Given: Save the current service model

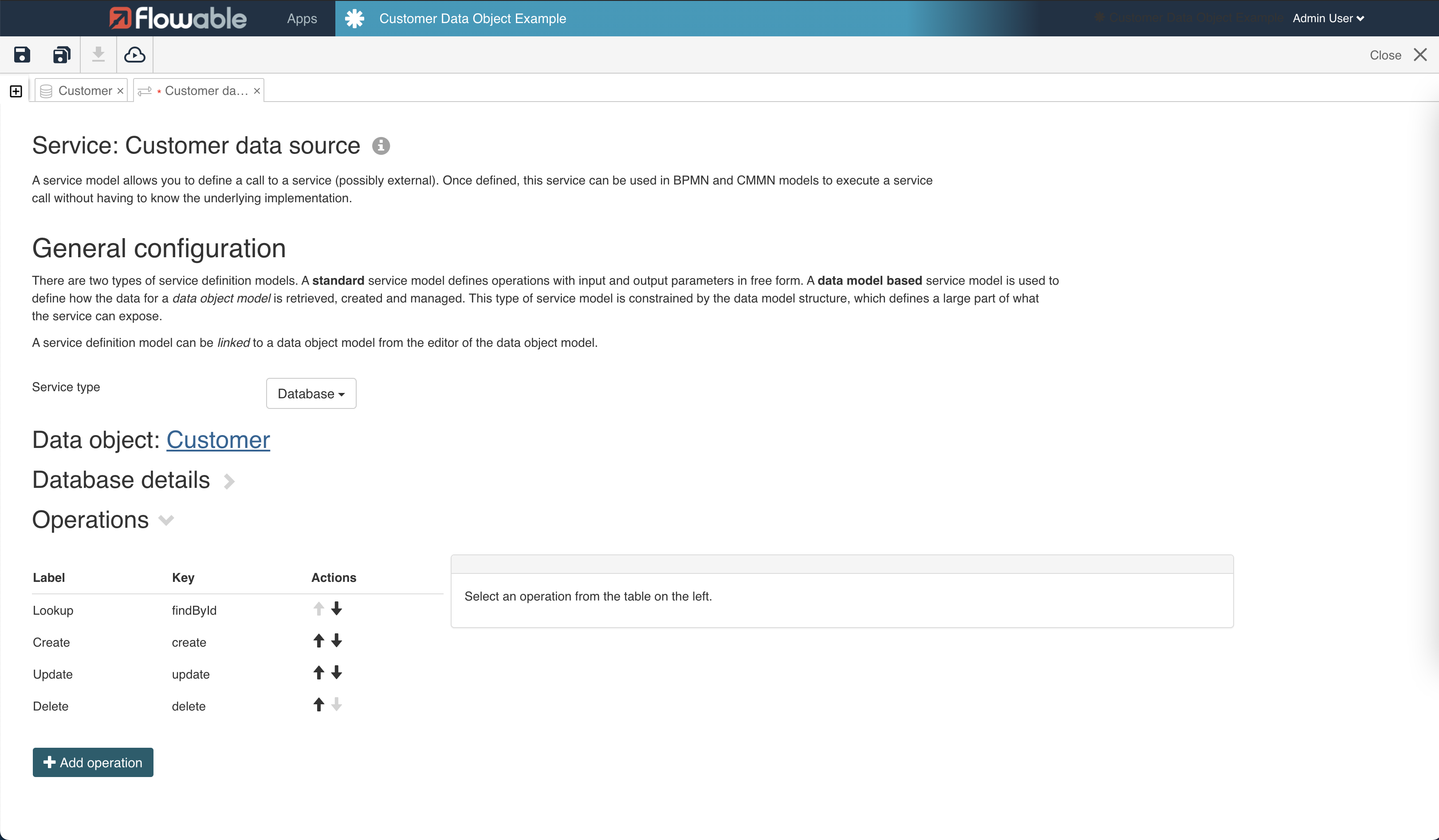Looking at the screenshot, I should 21,54.
